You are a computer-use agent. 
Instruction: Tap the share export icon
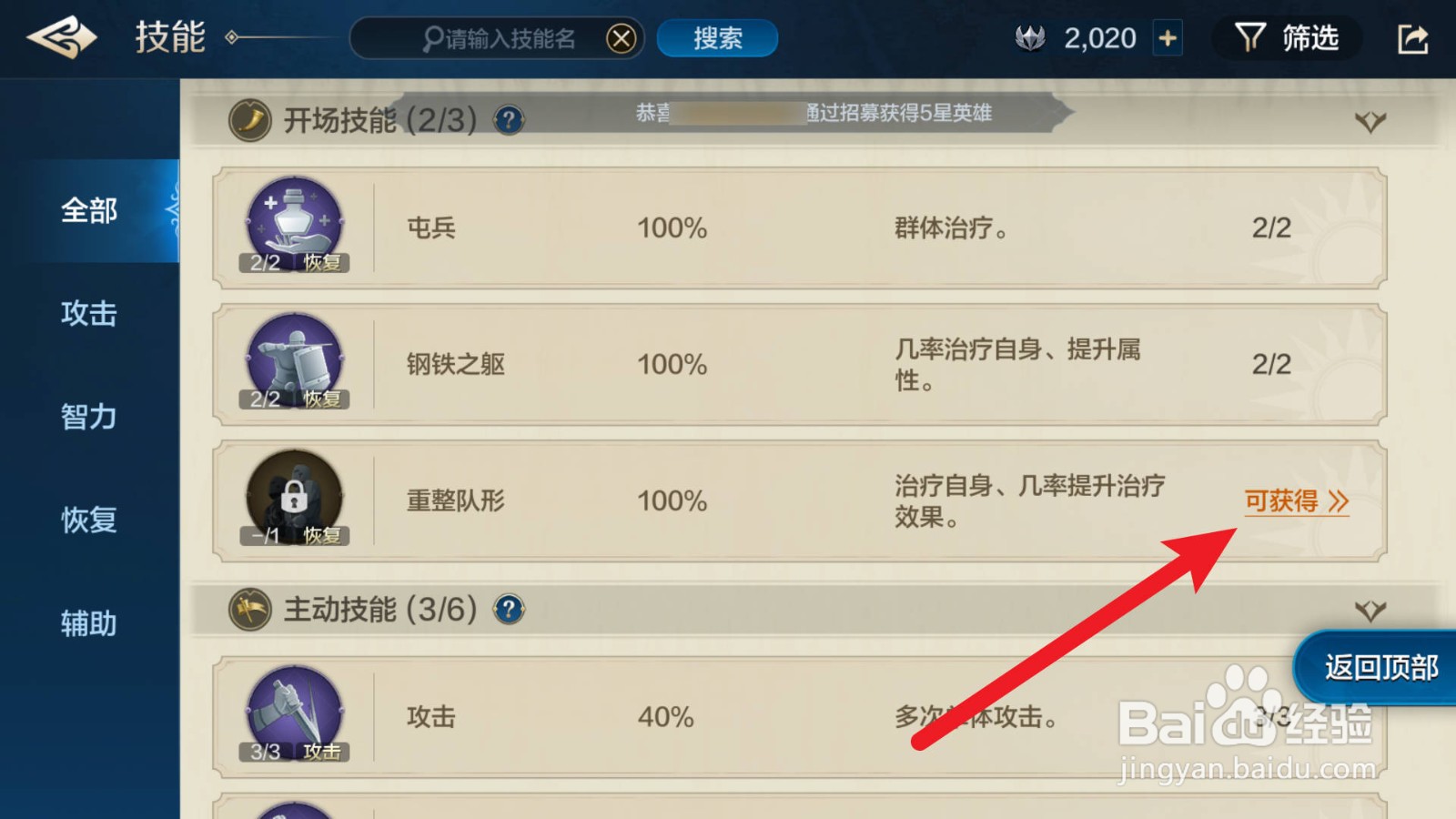(x=1412, y=38)
